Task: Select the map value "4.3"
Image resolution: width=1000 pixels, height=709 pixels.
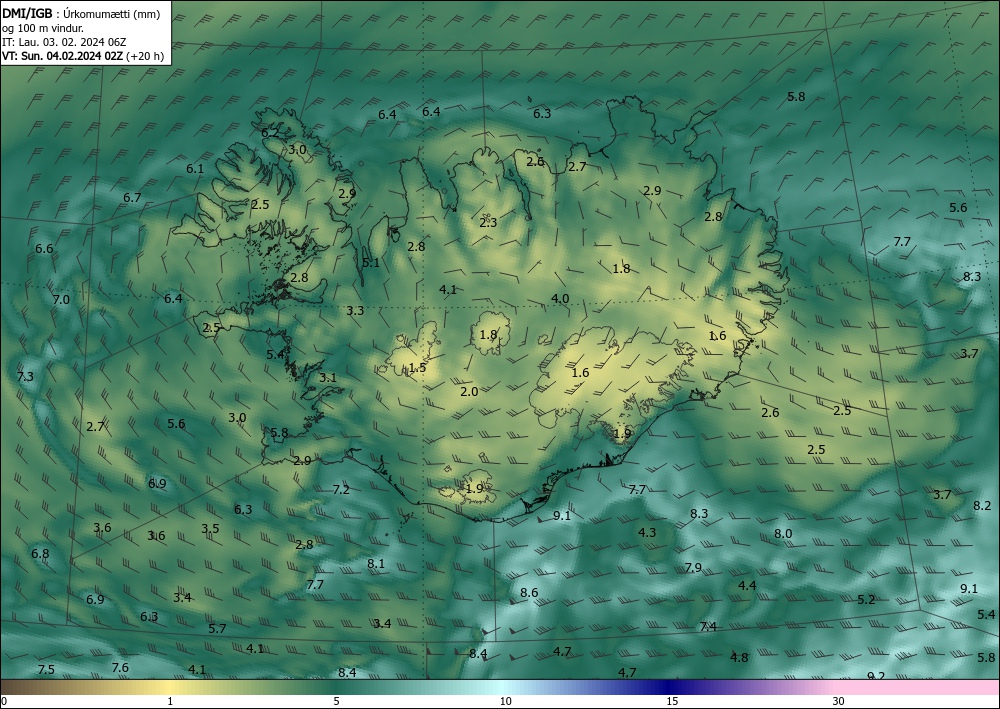Action: 647,532
